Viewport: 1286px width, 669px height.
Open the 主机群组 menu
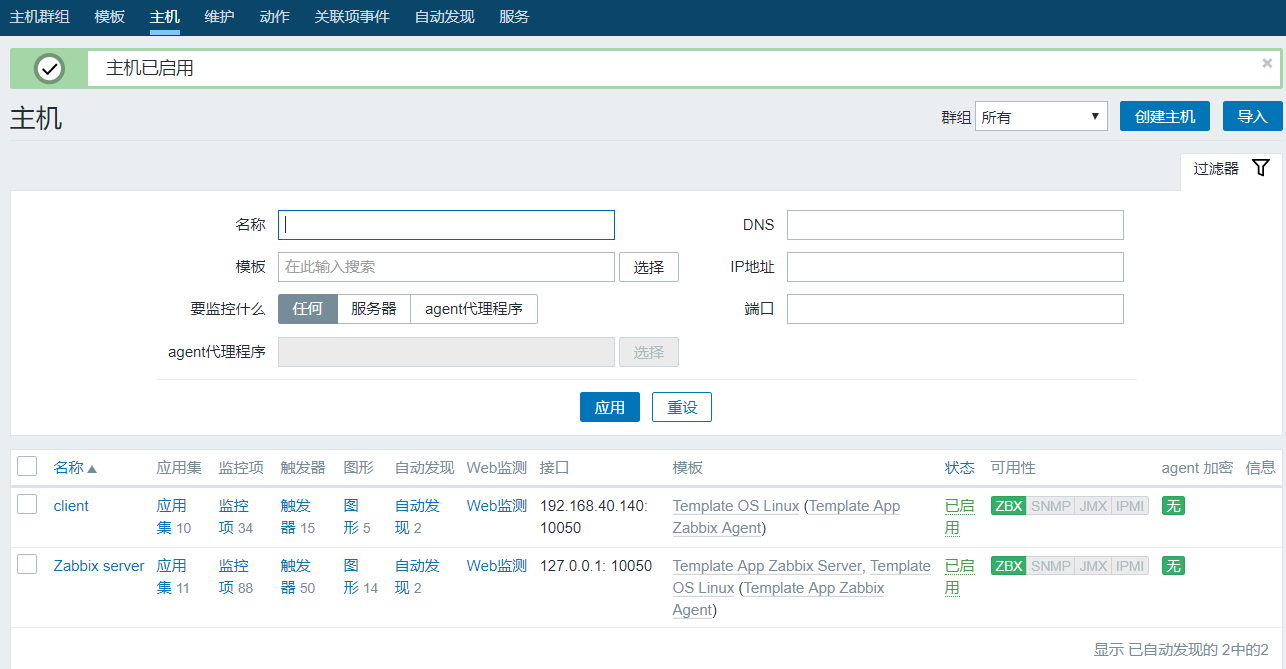pos(40,17)
